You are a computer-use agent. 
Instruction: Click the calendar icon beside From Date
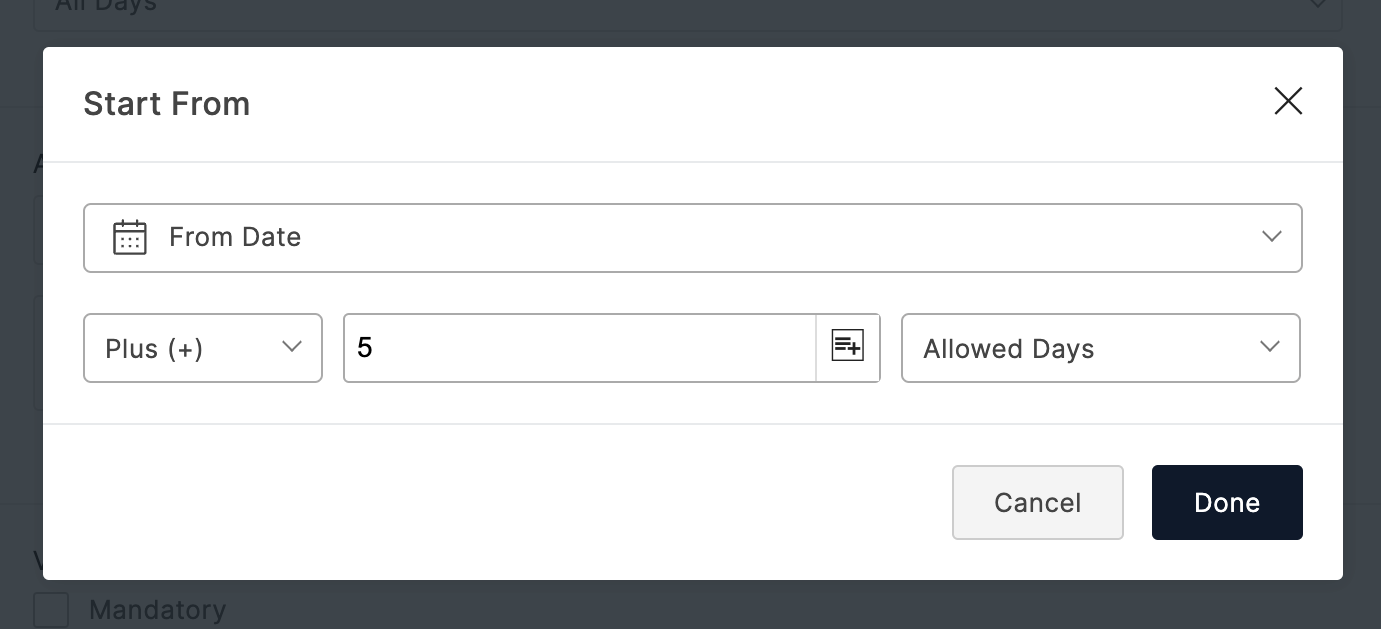[130, 238]
